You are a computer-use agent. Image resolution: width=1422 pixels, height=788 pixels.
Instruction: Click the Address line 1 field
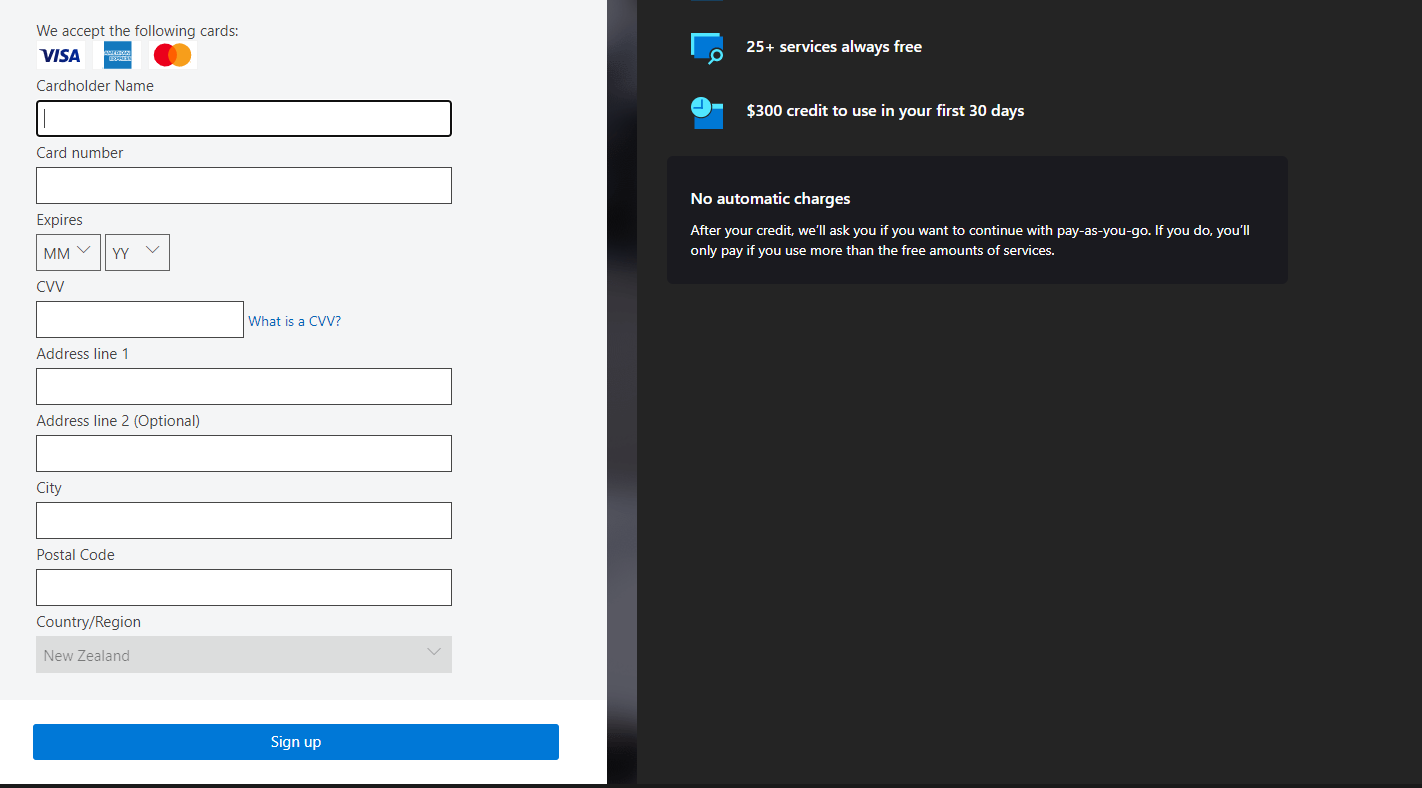pyautogui.click(x=244, y=387)
